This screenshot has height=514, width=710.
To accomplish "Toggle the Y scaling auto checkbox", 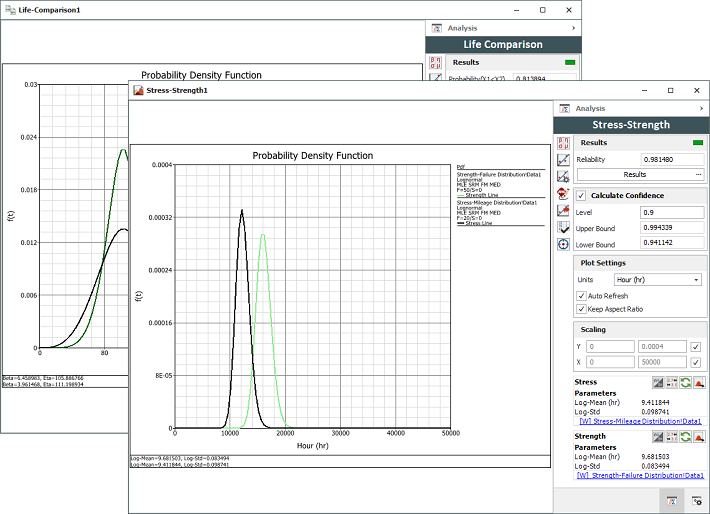I will [x=695, y=346].
